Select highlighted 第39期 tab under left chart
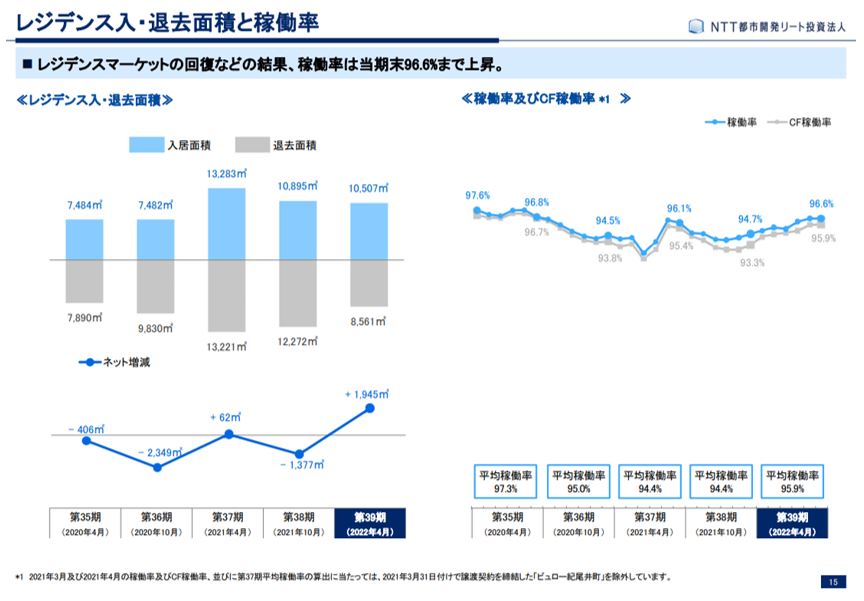864x601 pixels. (x=369, y=523)
